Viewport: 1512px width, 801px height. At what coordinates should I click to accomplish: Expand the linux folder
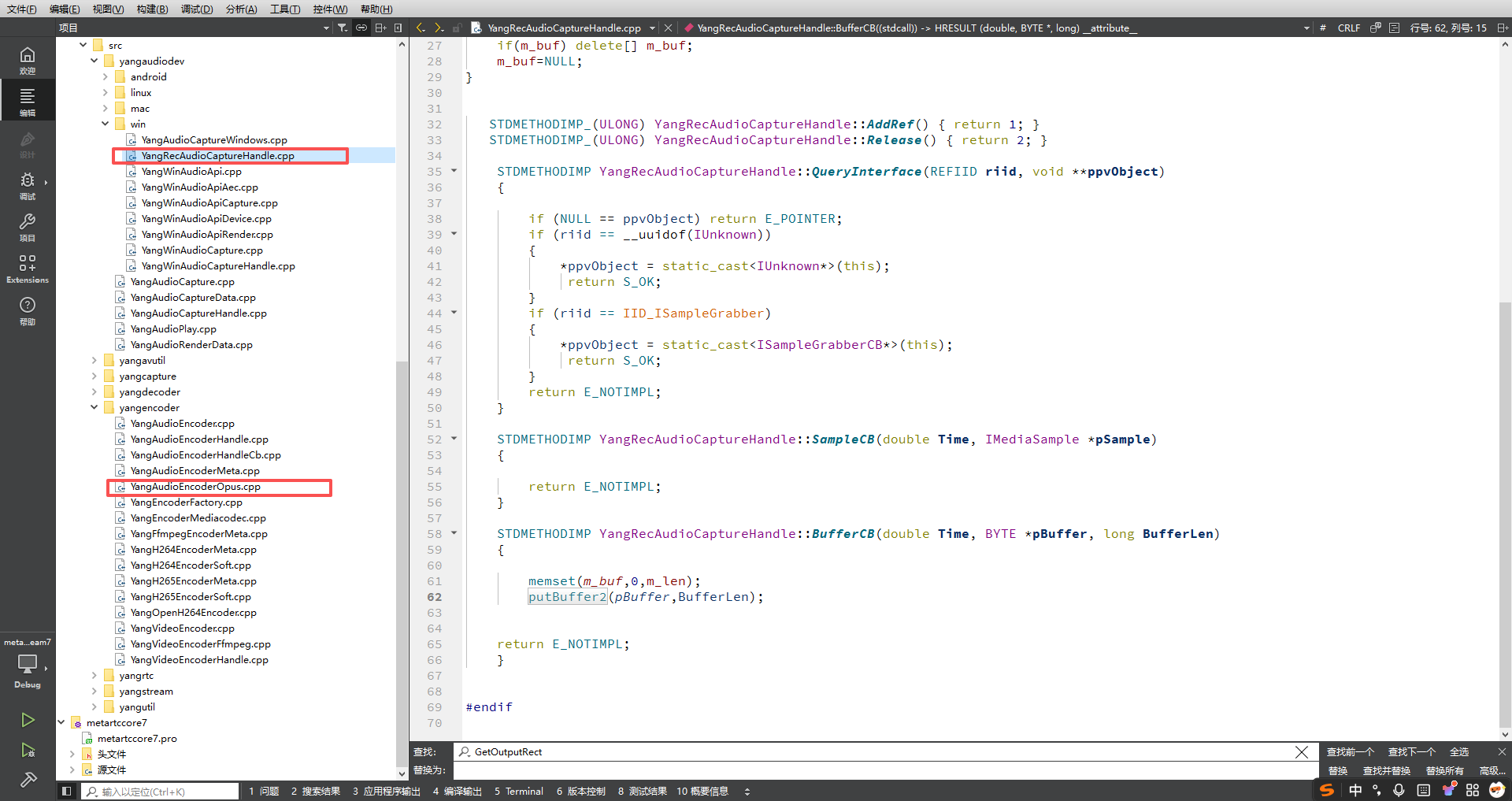pos(105,92)
